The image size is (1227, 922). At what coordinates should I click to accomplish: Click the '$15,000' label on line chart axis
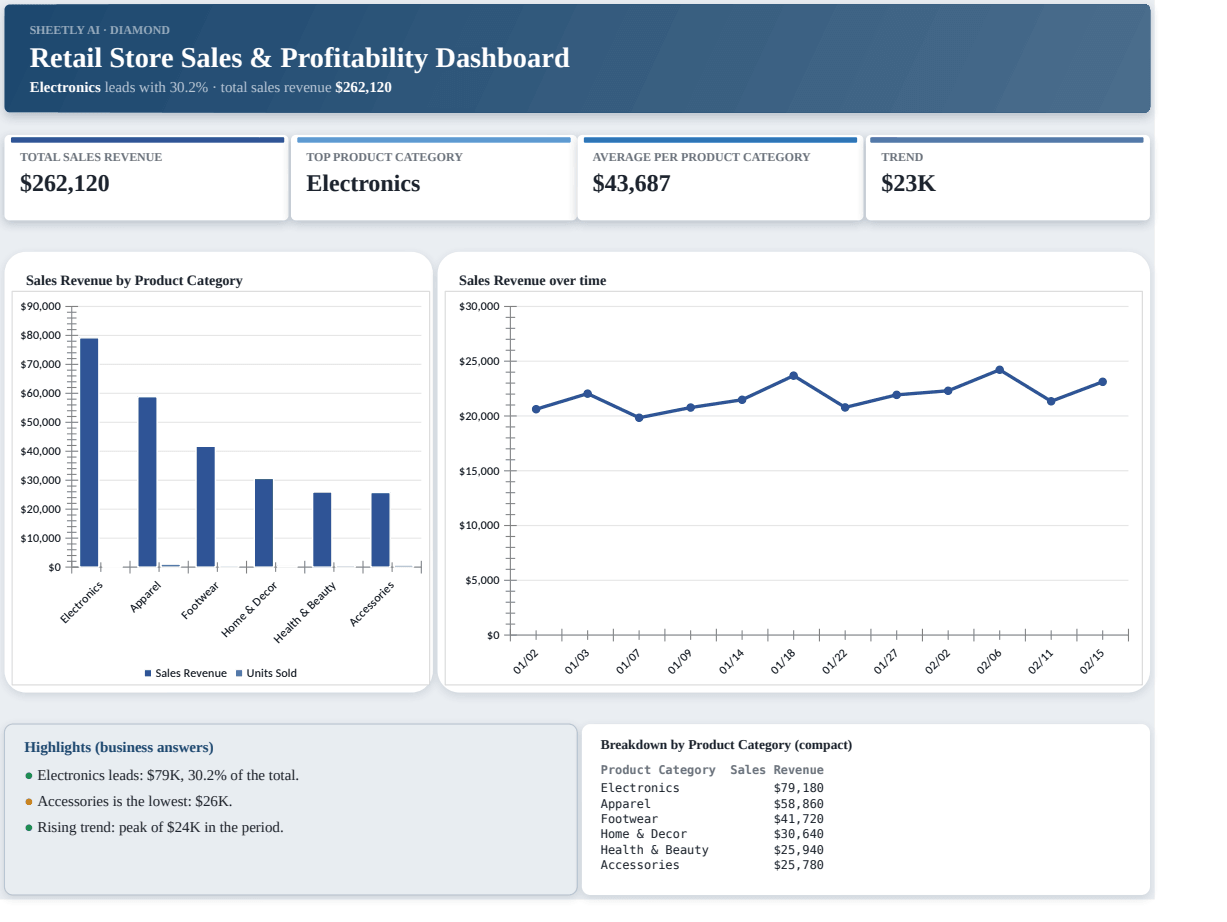click(479, 471)
